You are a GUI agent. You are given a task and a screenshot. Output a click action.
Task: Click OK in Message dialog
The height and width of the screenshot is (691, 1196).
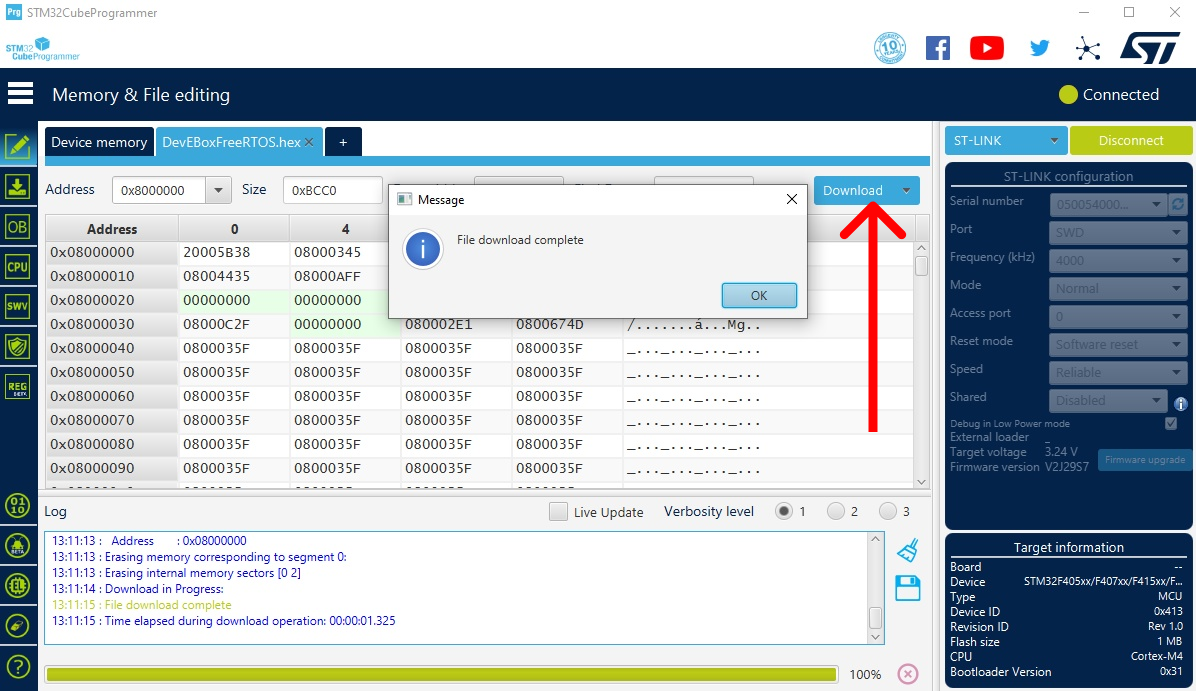click(x=759, y=295)
